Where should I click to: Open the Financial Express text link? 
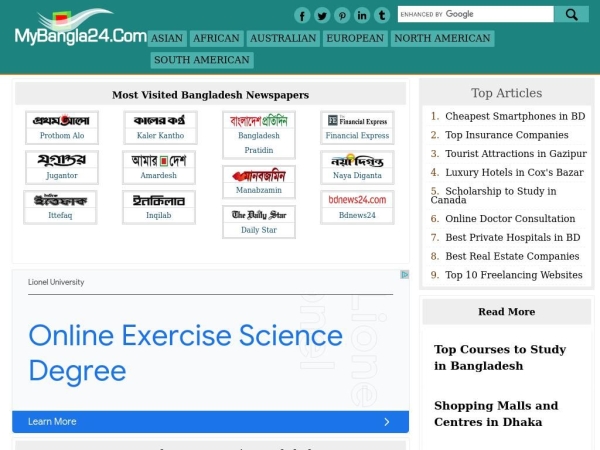coord(357,135)
